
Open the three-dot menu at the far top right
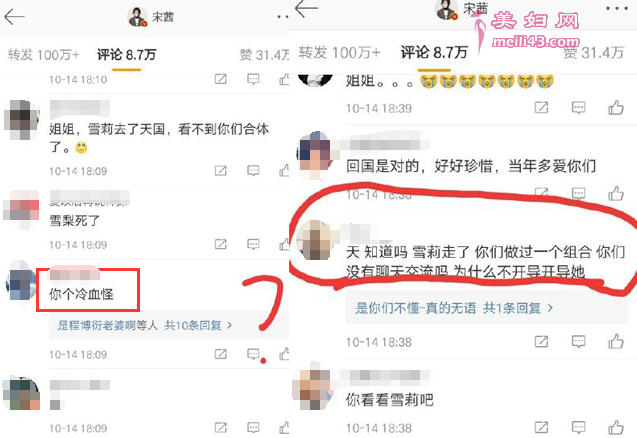[617, 8]
